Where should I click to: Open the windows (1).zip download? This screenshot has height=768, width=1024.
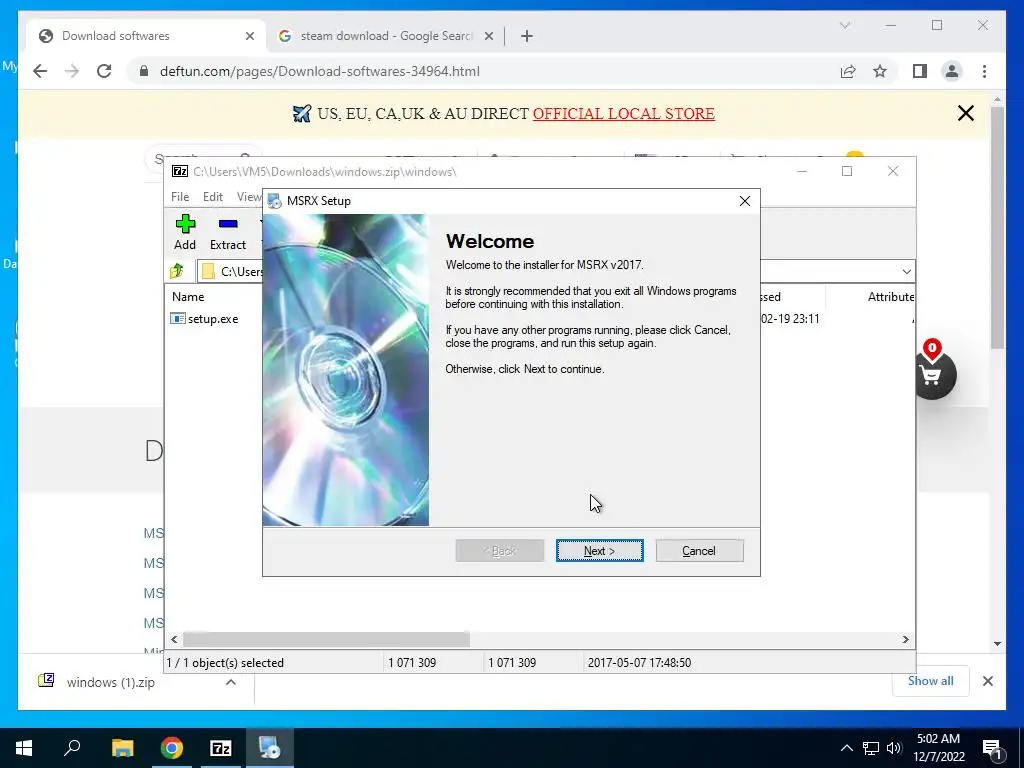click(110, 682)
